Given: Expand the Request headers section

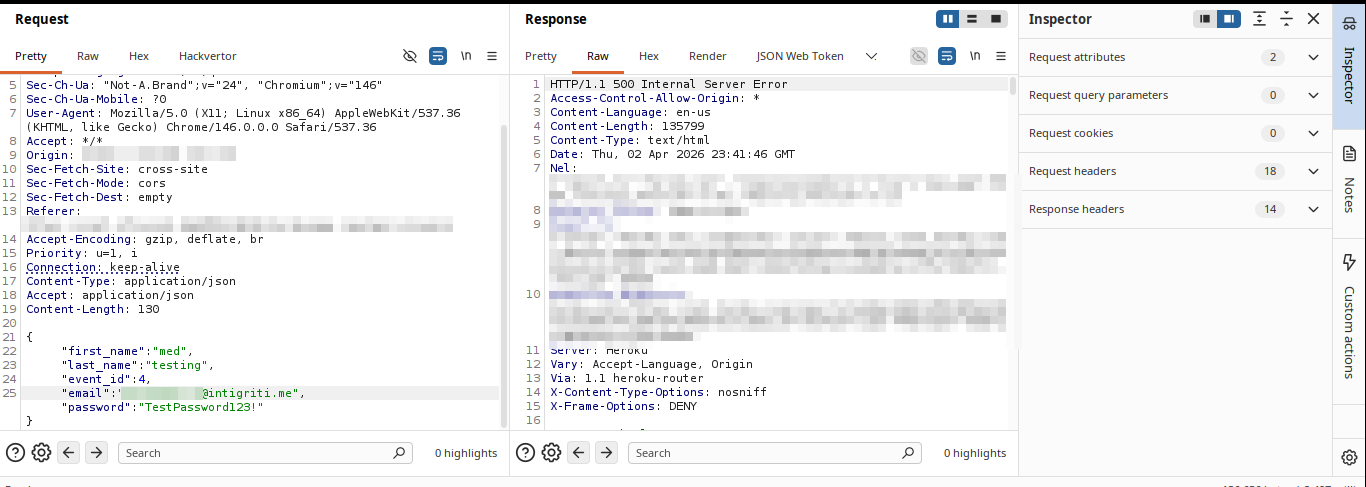Looking at the screenshot, I should (x=1313, y=171).
